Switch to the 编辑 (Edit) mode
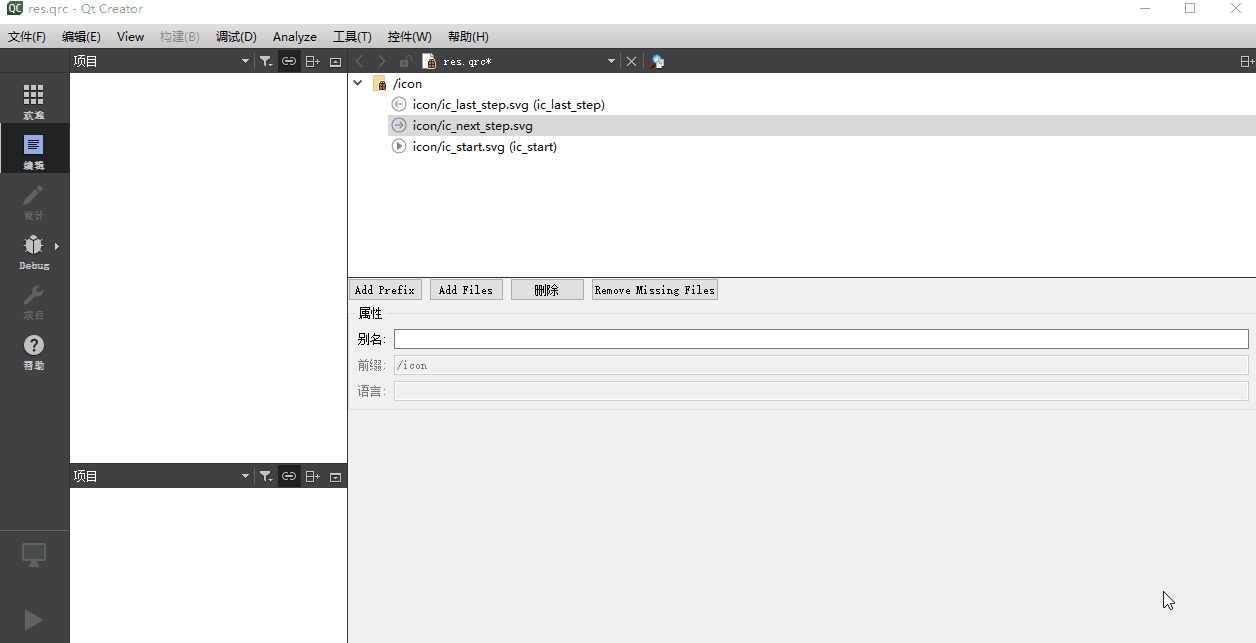 34,149
